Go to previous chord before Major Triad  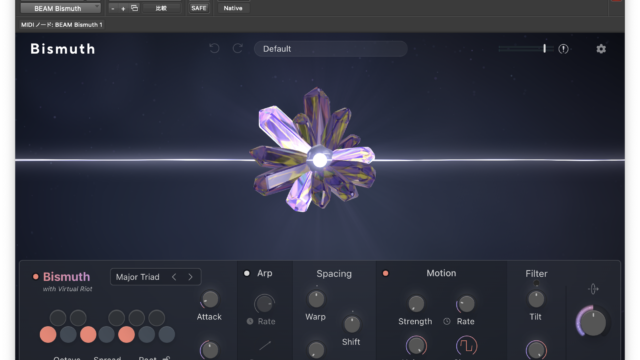[174, 277]
